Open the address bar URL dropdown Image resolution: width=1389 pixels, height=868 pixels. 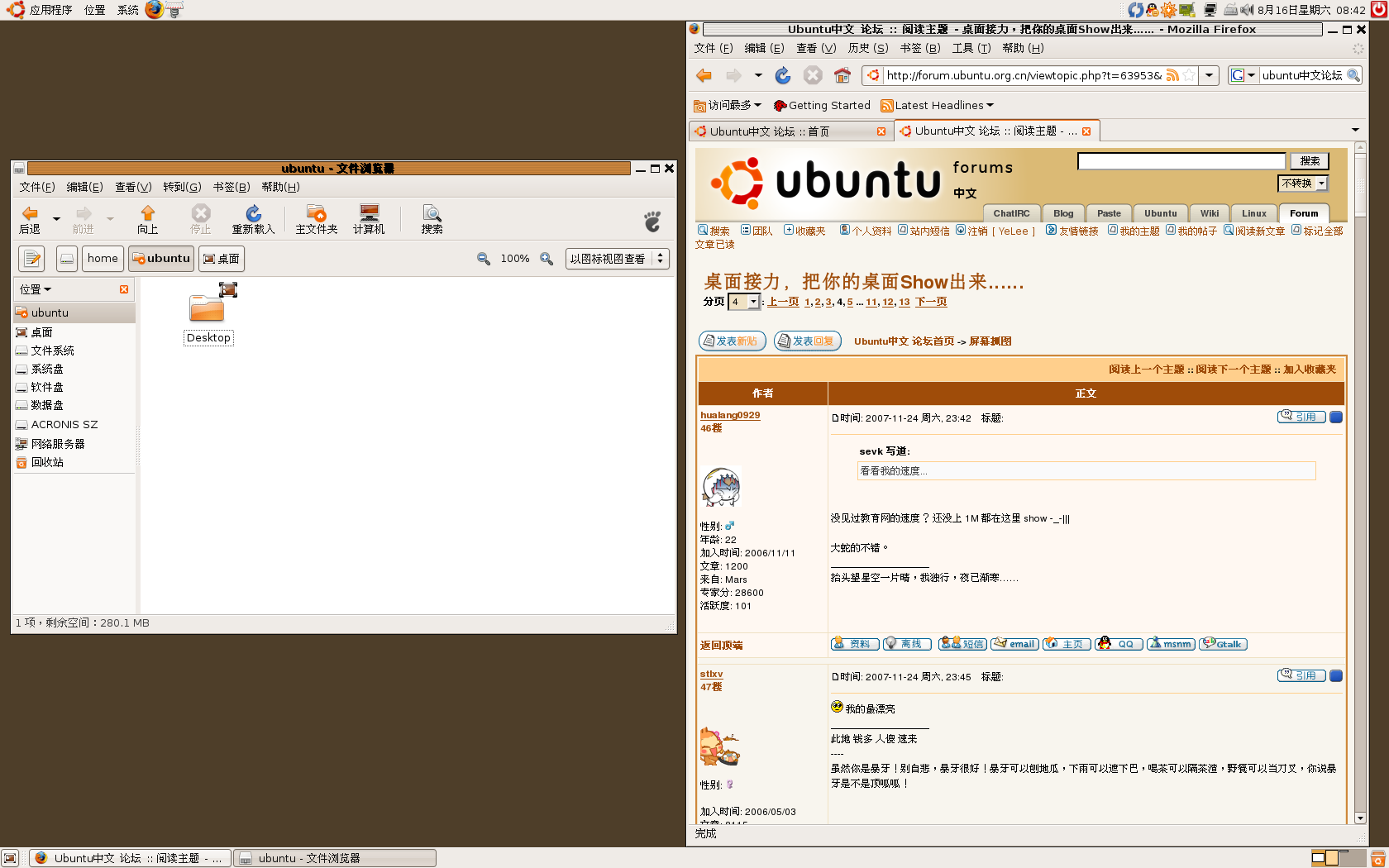click(1209, 75)
